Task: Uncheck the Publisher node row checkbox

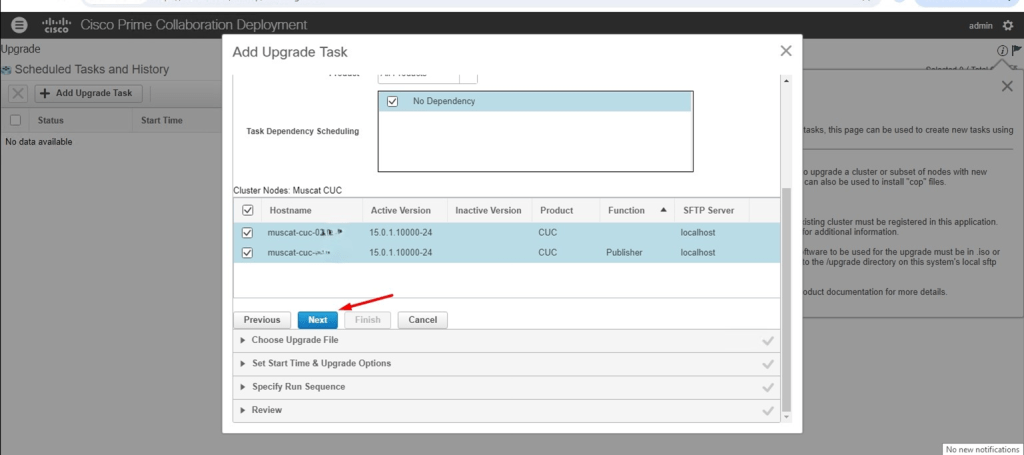Action: coord(248,253)
